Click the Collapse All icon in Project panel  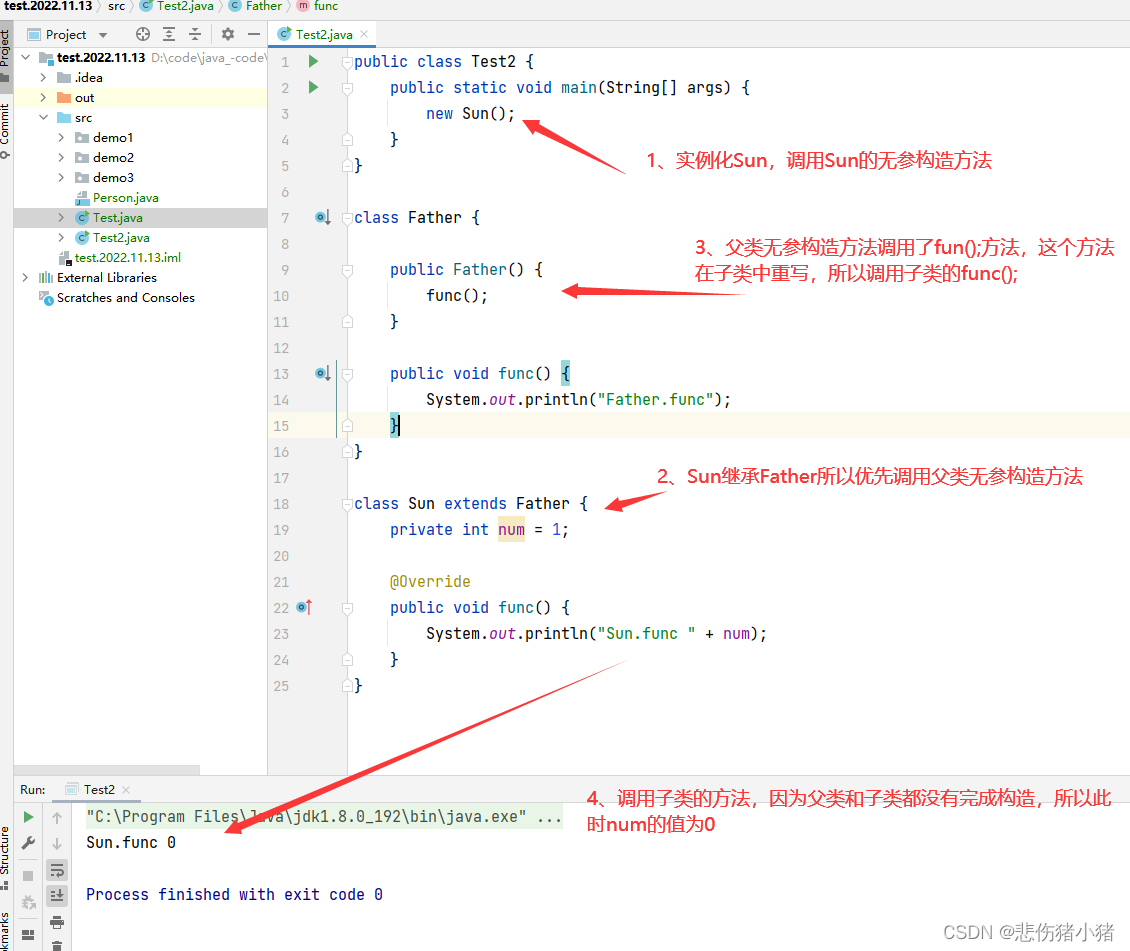pyautogui.click(x=195, y=34)
